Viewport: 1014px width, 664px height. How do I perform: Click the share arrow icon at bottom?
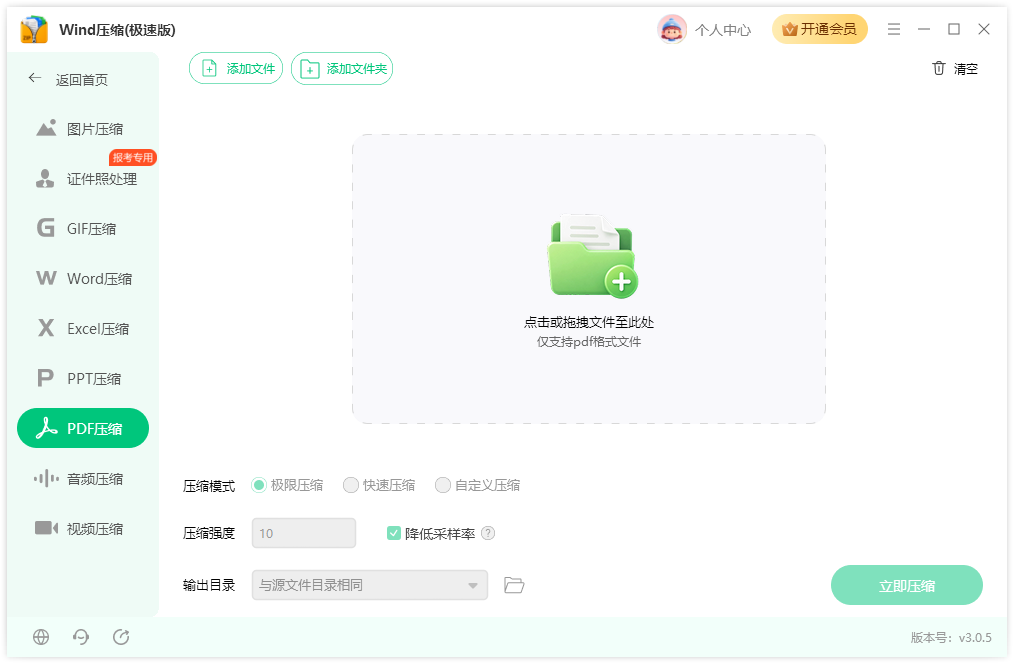[x=121, y=637]
